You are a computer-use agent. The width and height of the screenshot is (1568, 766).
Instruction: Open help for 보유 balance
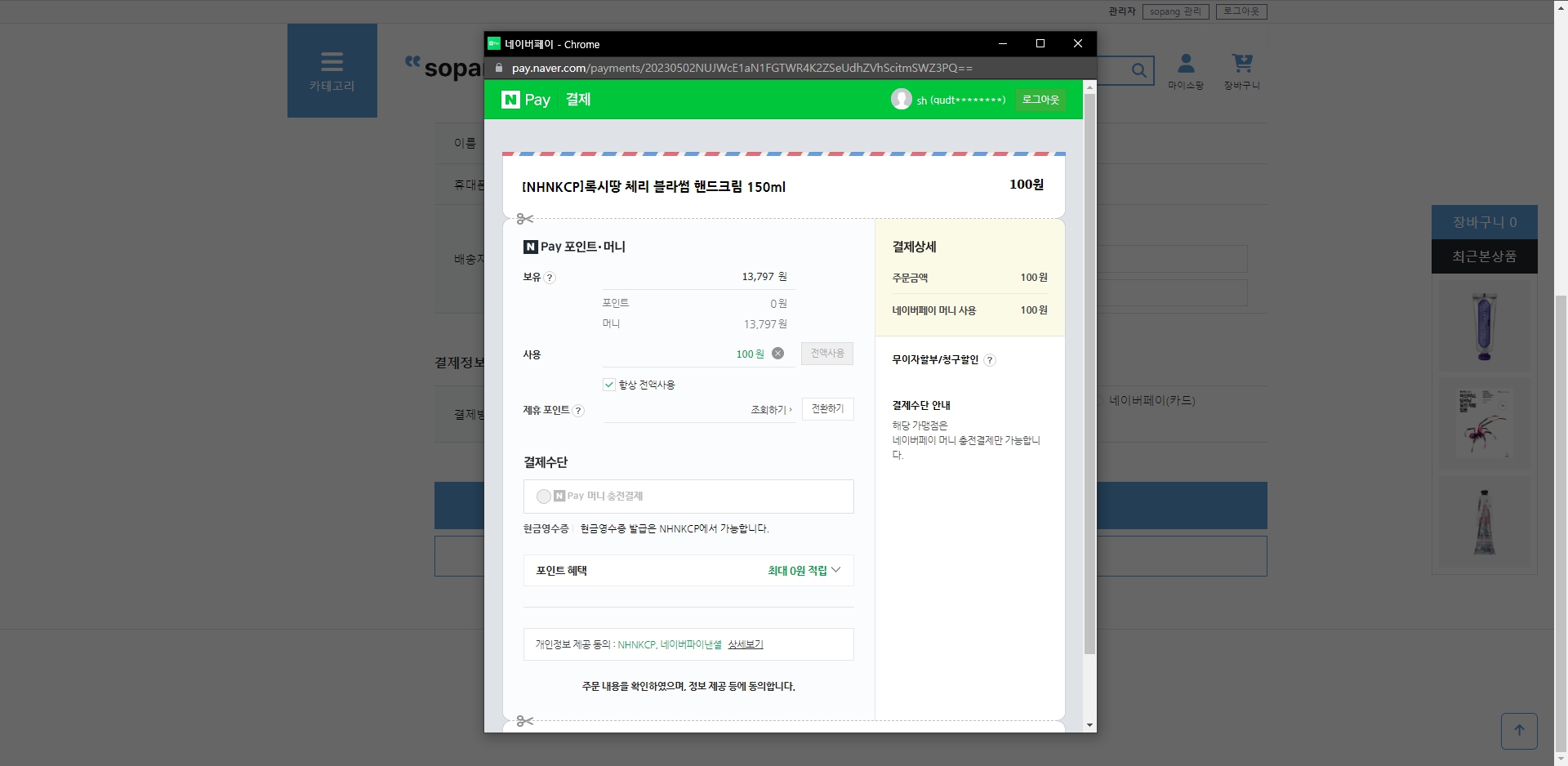click(550, 278)
